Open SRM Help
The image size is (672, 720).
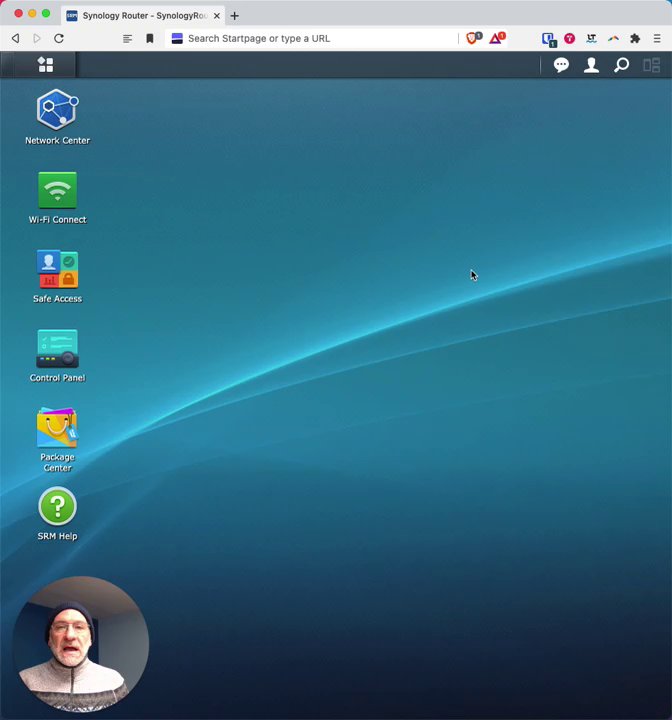(57, 514)
